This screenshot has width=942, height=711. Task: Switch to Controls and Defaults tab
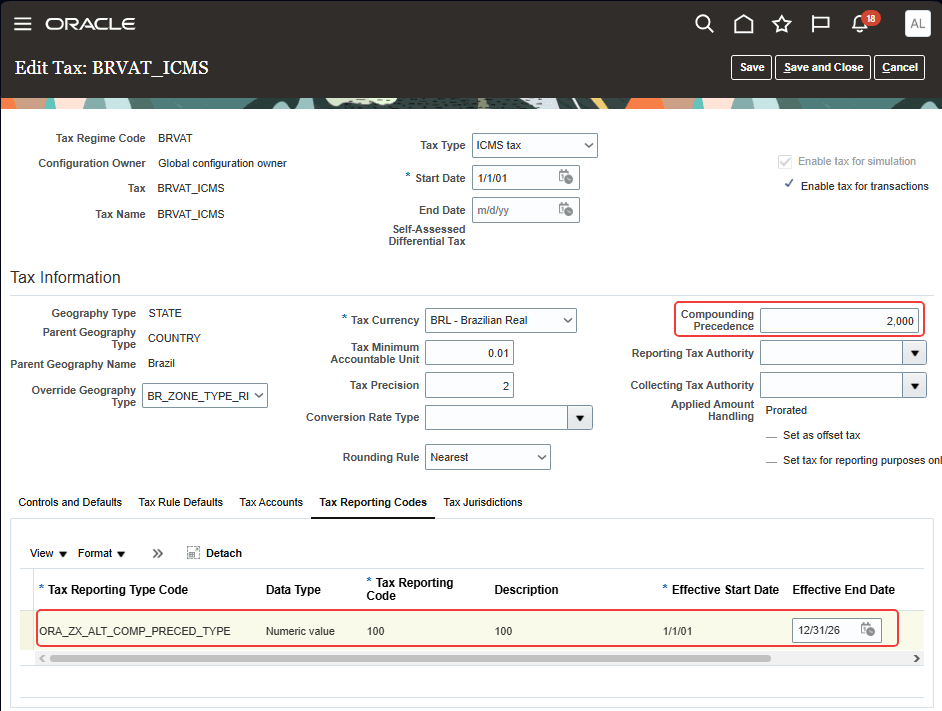(x=70, y=502)
